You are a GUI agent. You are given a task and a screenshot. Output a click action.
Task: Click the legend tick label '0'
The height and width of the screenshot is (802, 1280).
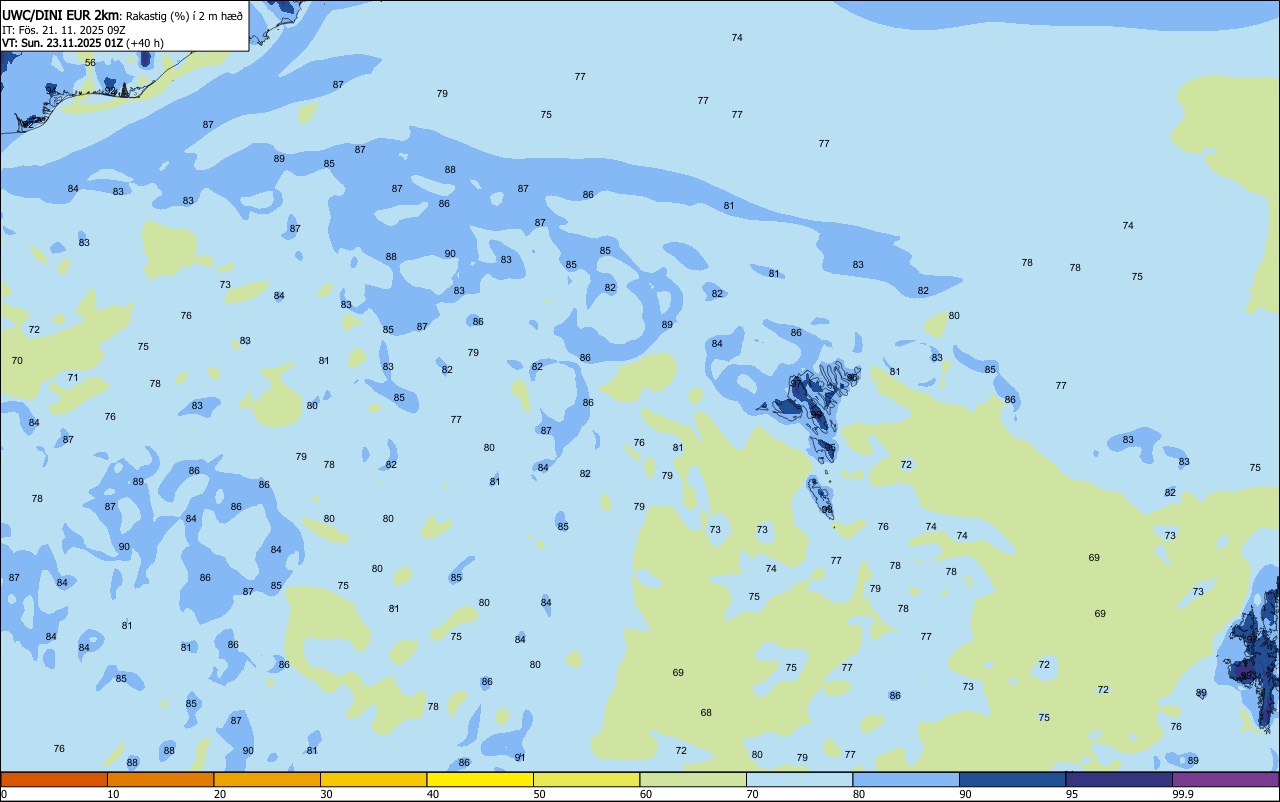[4, 794]
